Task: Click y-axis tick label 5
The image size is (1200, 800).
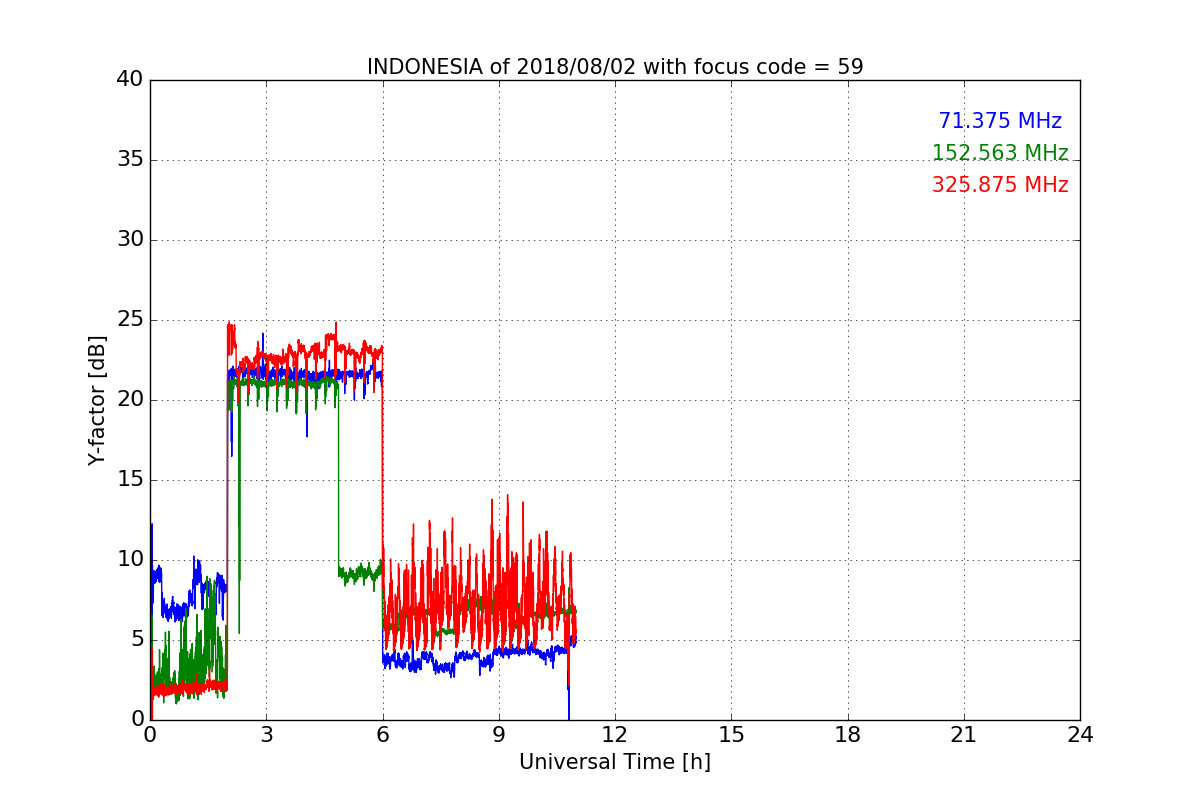Action: click(x=137, y=640)
